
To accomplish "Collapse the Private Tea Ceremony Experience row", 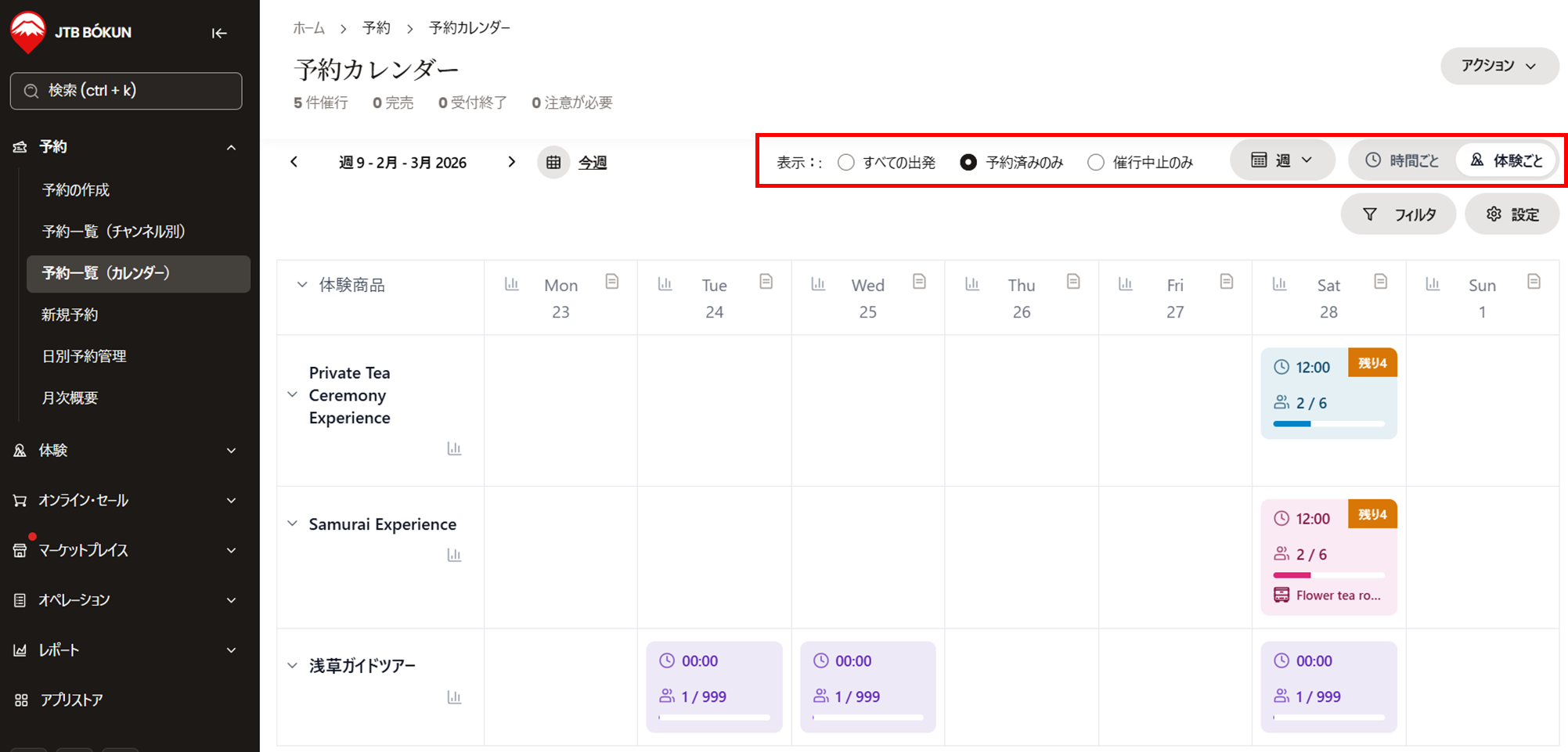I will tap(293, 395).
